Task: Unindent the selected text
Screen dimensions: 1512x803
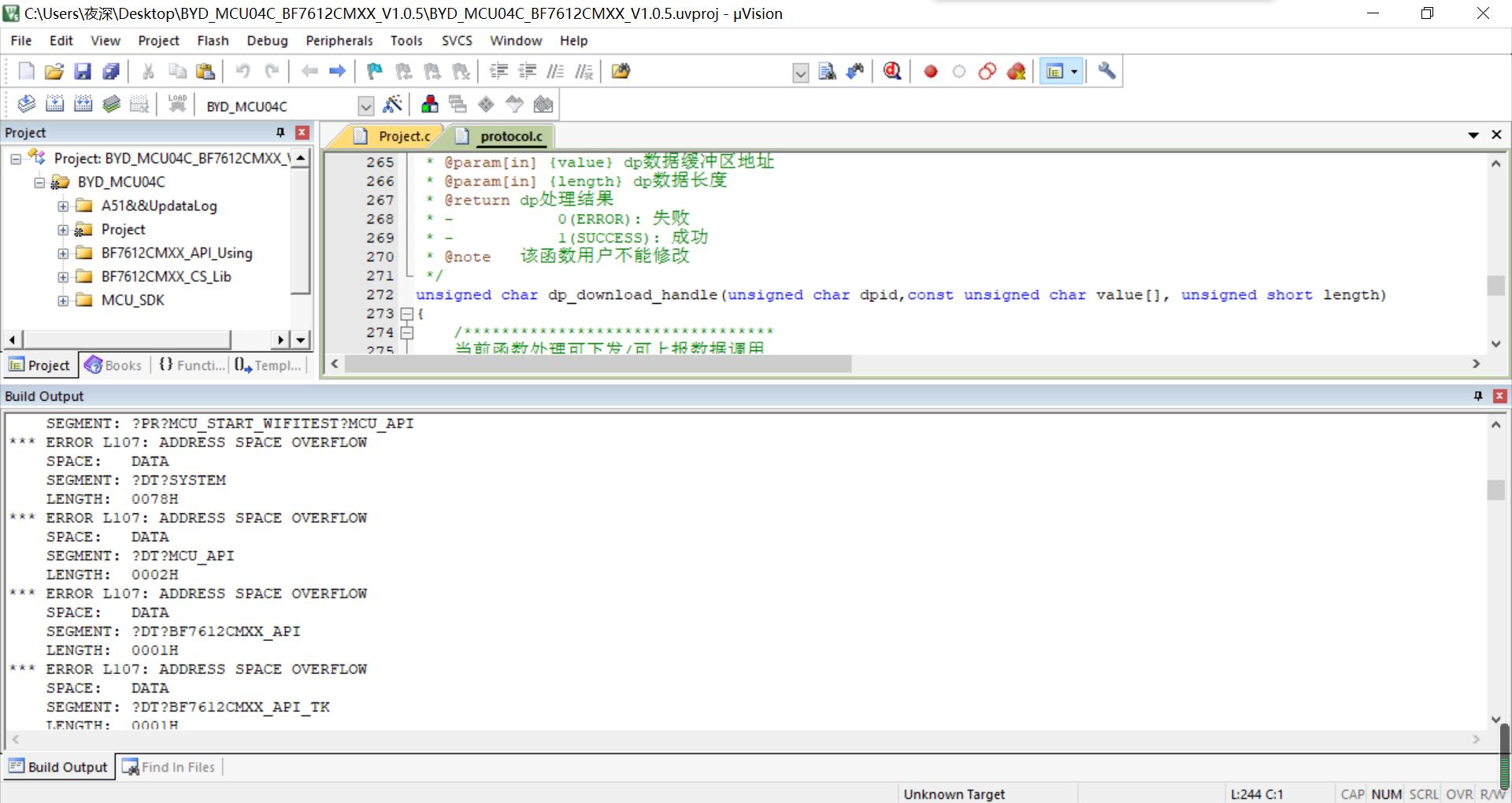Action: 527,72
